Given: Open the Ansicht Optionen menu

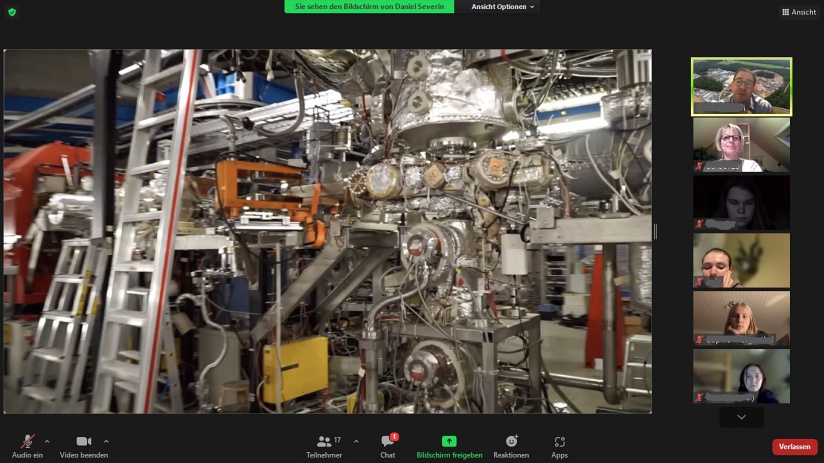Looking at the screenshot, I should [x=503, y=7].
